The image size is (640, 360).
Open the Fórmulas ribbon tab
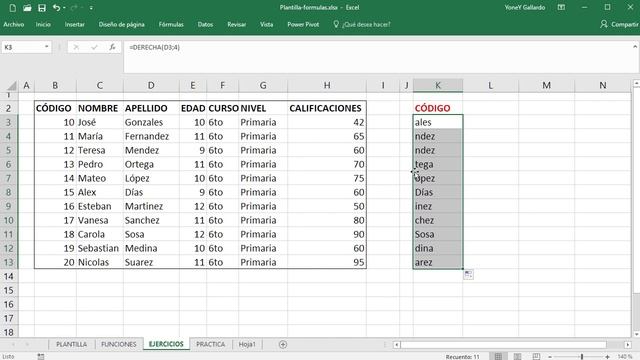click(171, 24)
